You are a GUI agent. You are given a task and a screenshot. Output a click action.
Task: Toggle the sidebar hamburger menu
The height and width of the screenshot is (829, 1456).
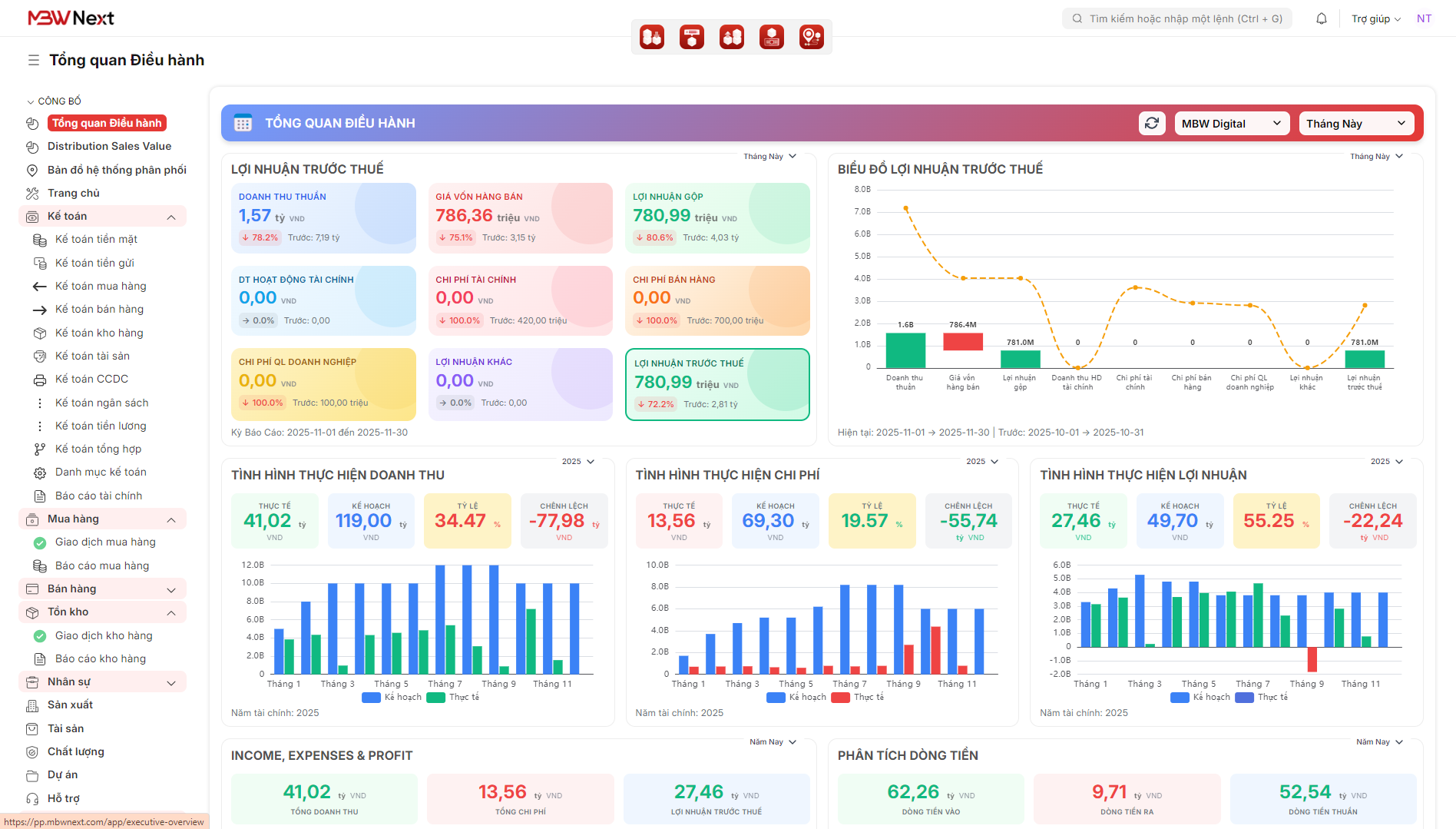tap(33, 60)
